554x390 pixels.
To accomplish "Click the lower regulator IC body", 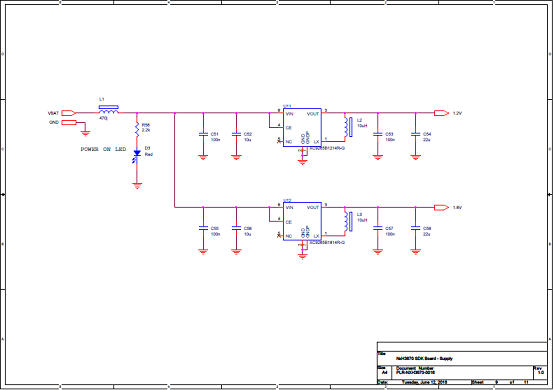I will (302, 221).
